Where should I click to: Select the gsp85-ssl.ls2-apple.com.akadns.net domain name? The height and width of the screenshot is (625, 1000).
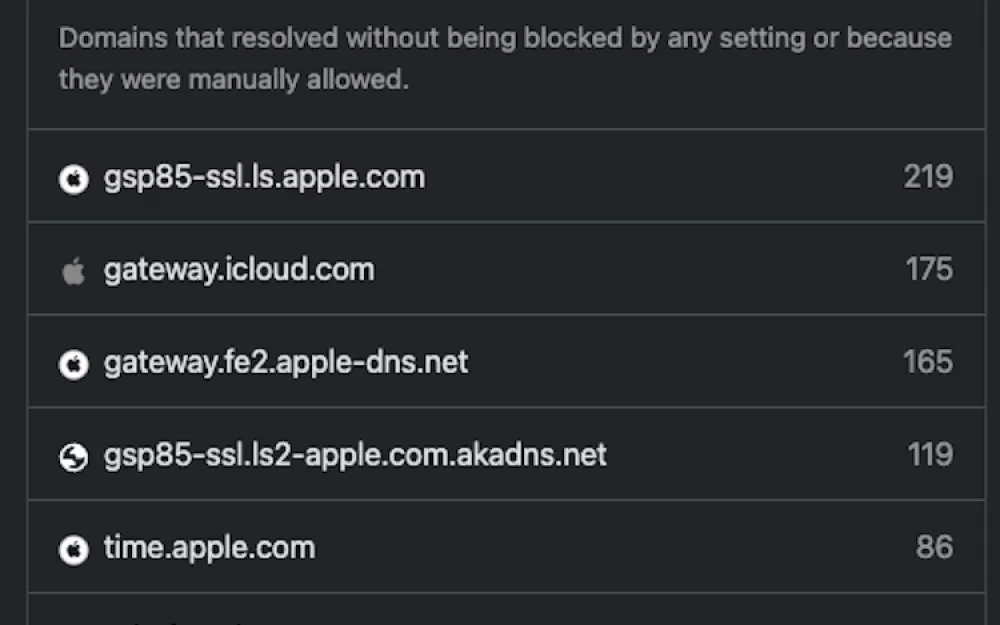coord(355,455)
